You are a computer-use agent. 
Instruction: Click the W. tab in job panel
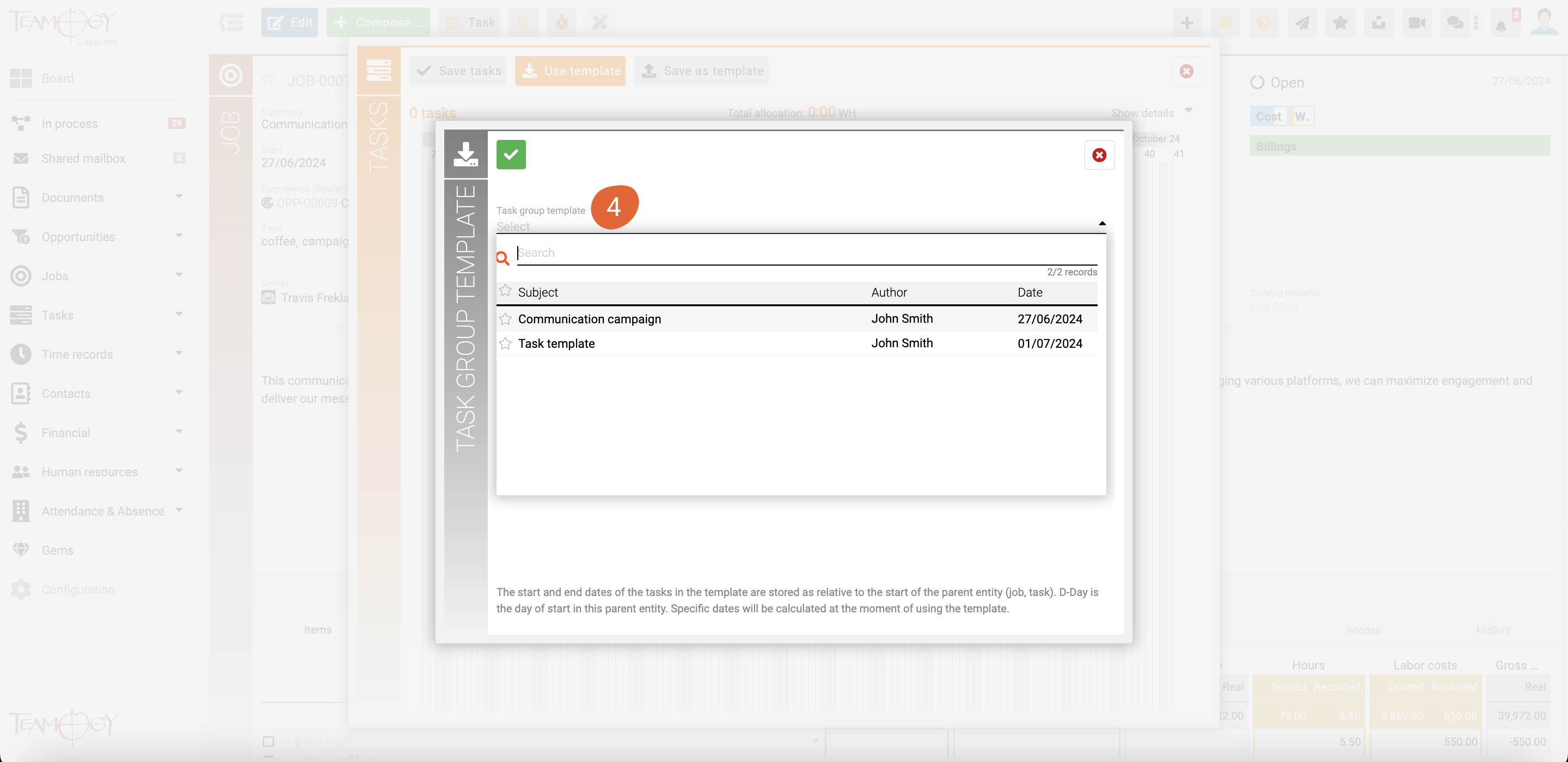coord(1301,116)
